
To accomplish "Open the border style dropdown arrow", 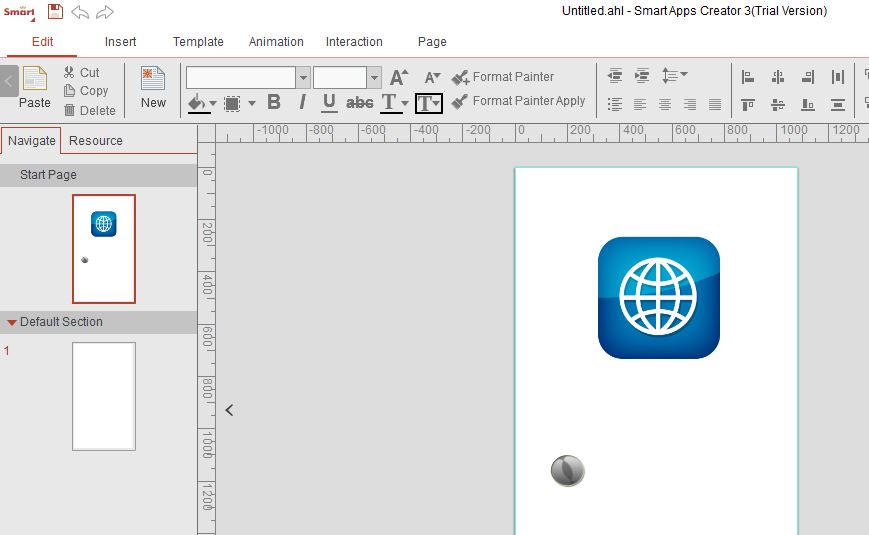I will click(252, 103).
